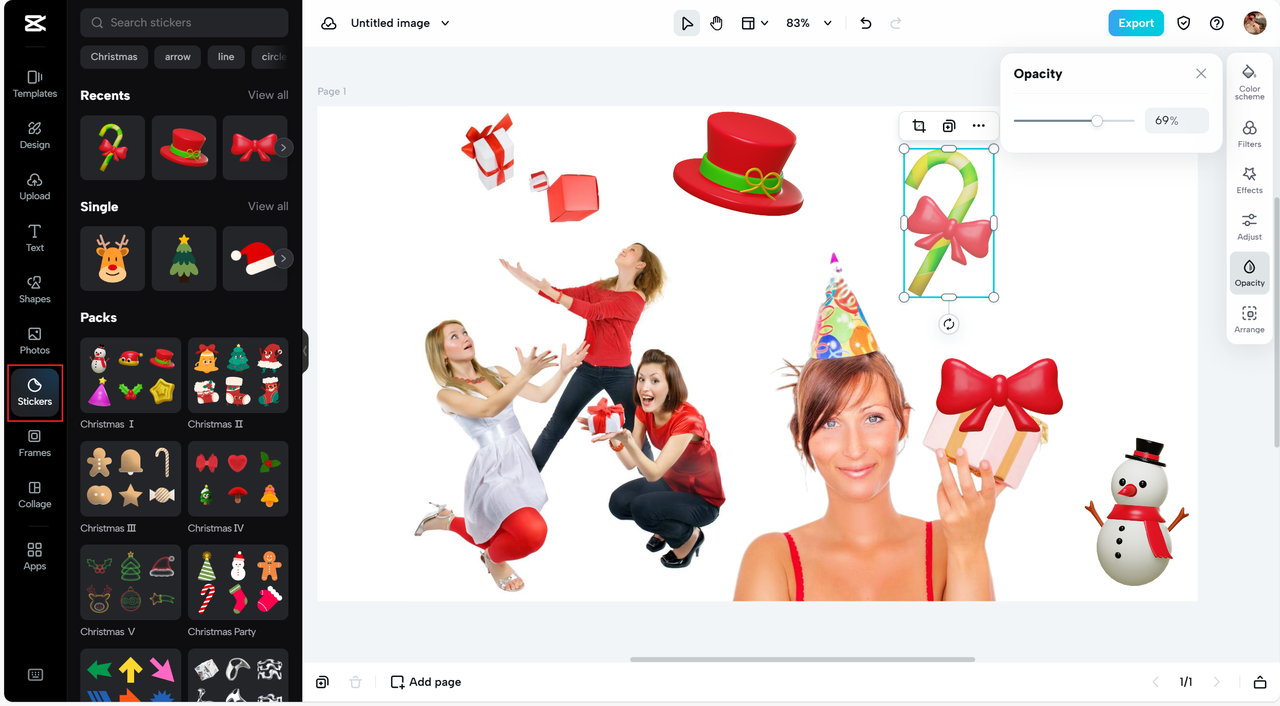Open the Christmas III sticker pack
This screenshot has height=706, width=1280.
131,479
